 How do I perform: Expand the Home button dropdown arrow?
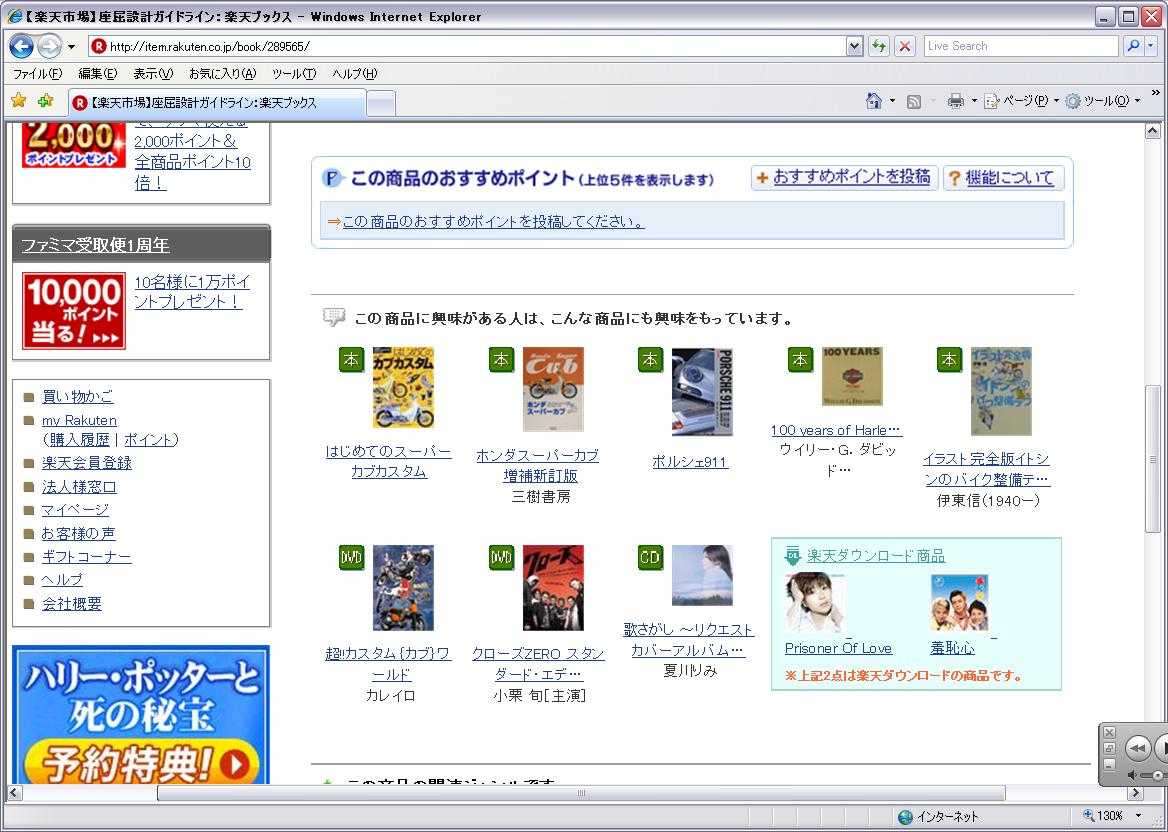pyautogui.click(x=892, y=101)
